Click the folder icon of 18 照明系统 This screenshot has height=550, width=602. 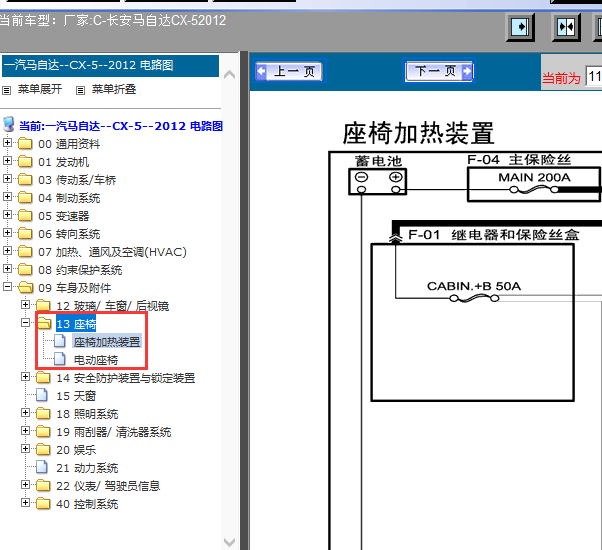[43, 413]
